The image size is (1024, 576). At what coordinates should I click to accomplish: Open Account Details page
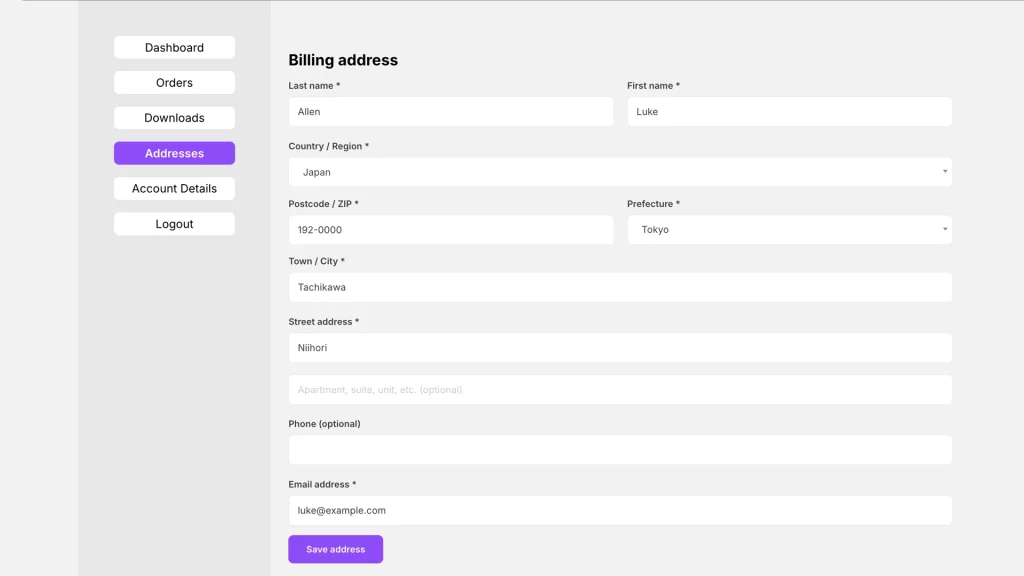tap(174, 189)
